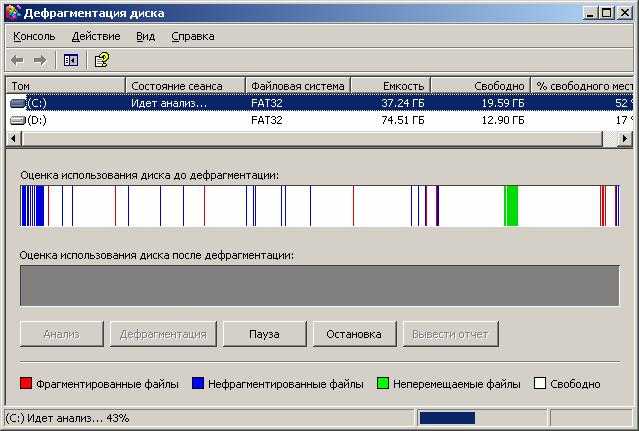Maximize the Дефрагментация диска window
Screen dimensions: 639x431
coord(606,13)
